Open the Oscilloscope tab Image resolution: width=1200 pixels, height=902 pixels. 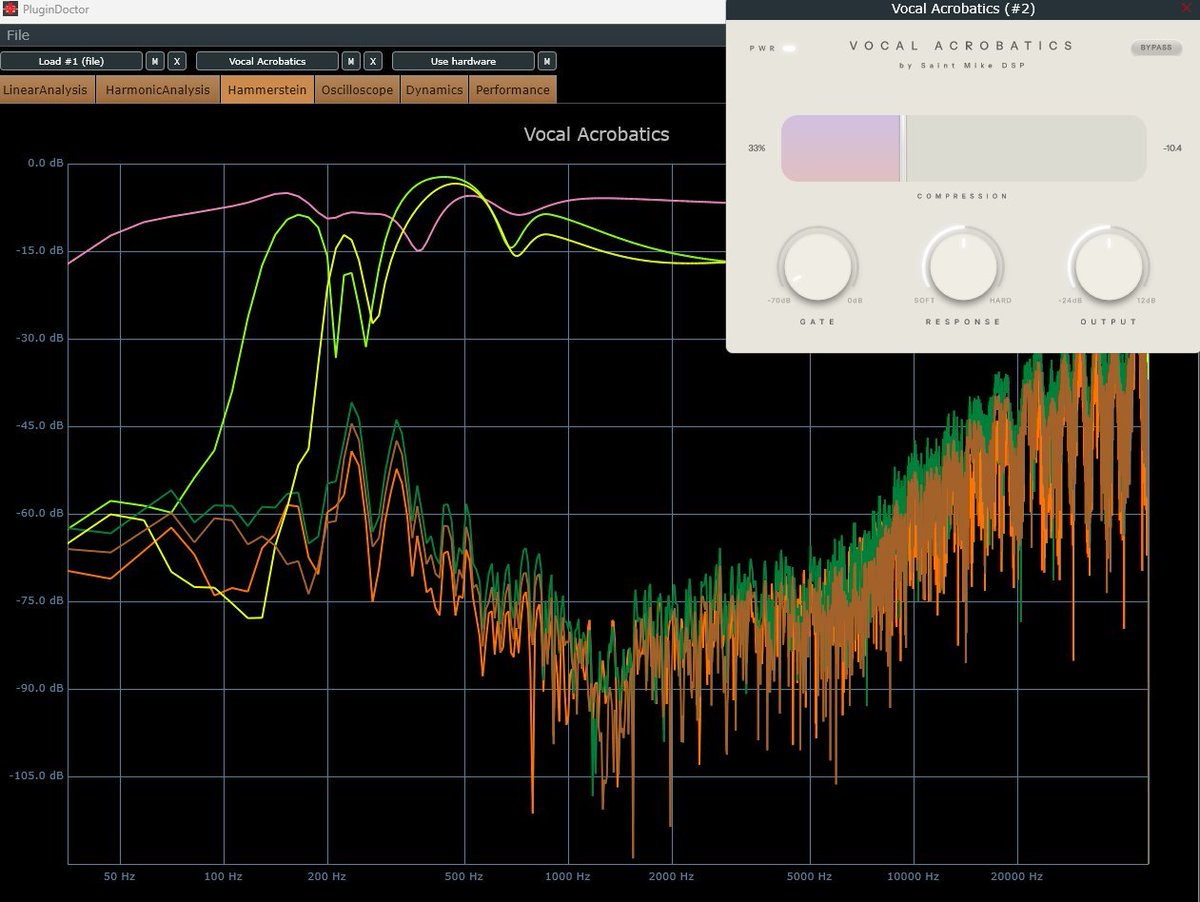[x=357, y=90]
